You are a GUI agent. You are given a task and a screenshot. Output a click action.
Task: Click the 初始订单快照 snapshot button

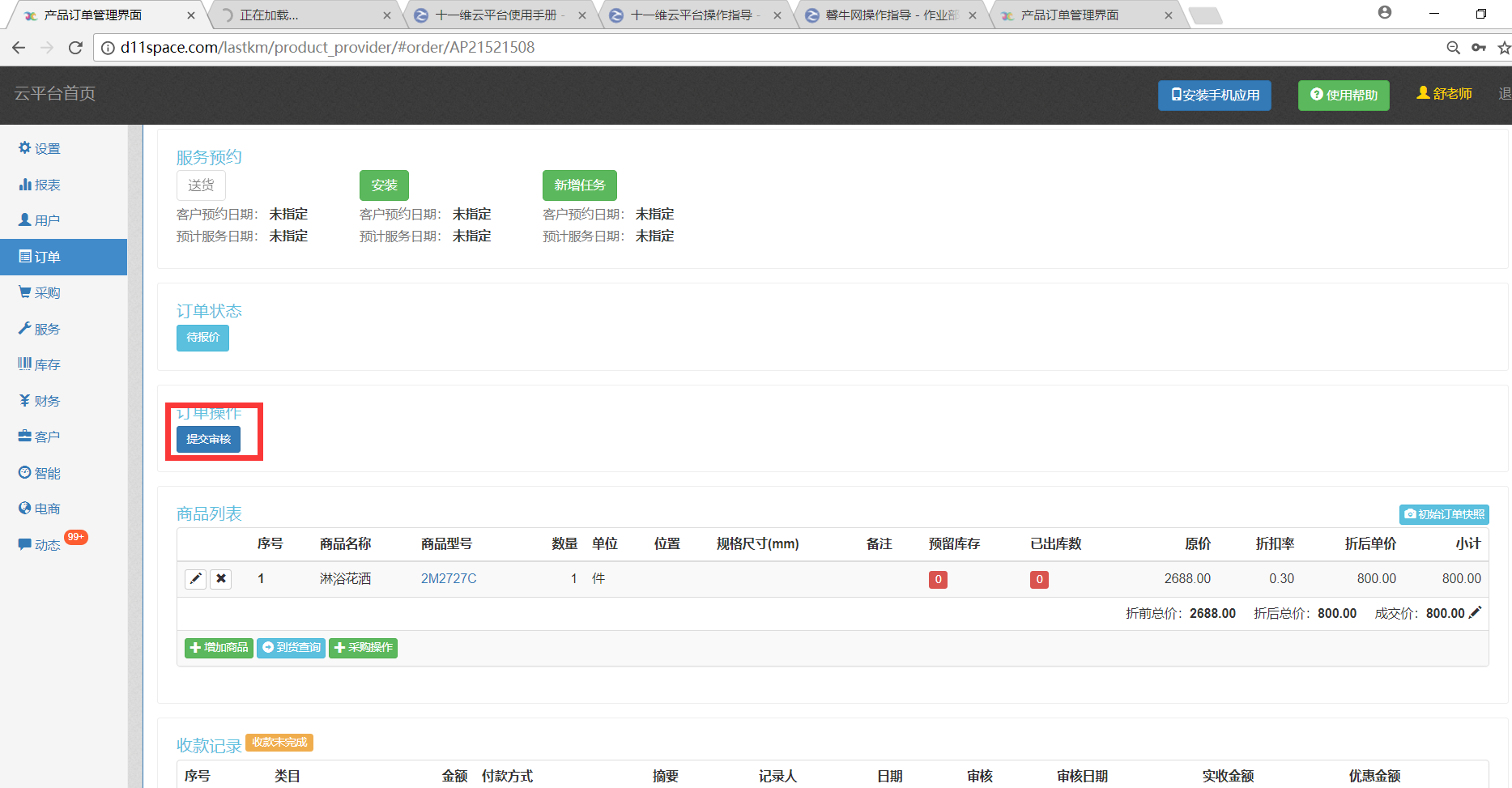tap(1444, 514)
